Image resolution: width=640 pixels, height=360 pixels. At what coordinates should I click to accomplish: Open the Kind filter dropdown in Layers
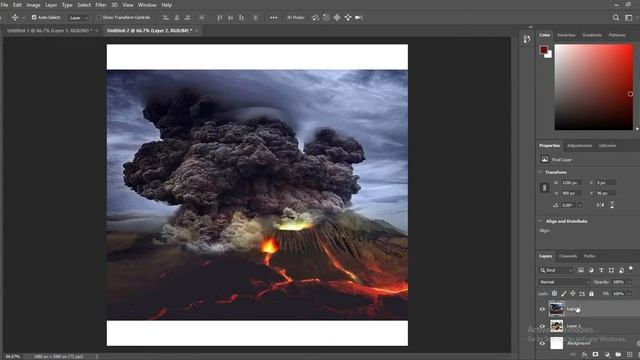(x=556, y=270)
